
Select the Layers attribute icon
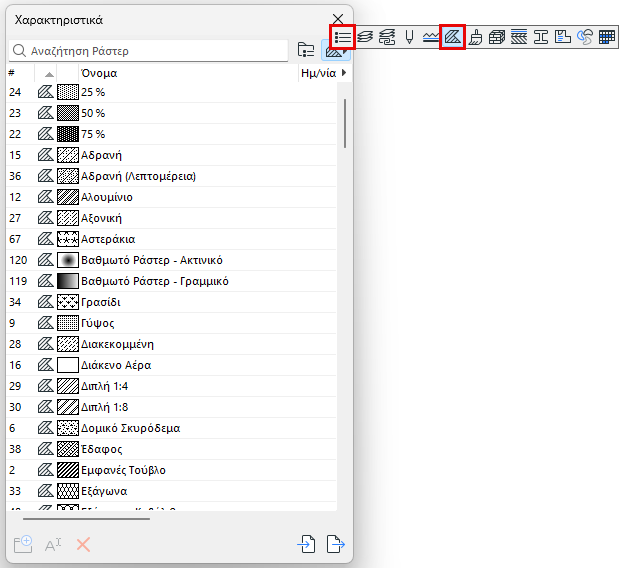point(365,37)
